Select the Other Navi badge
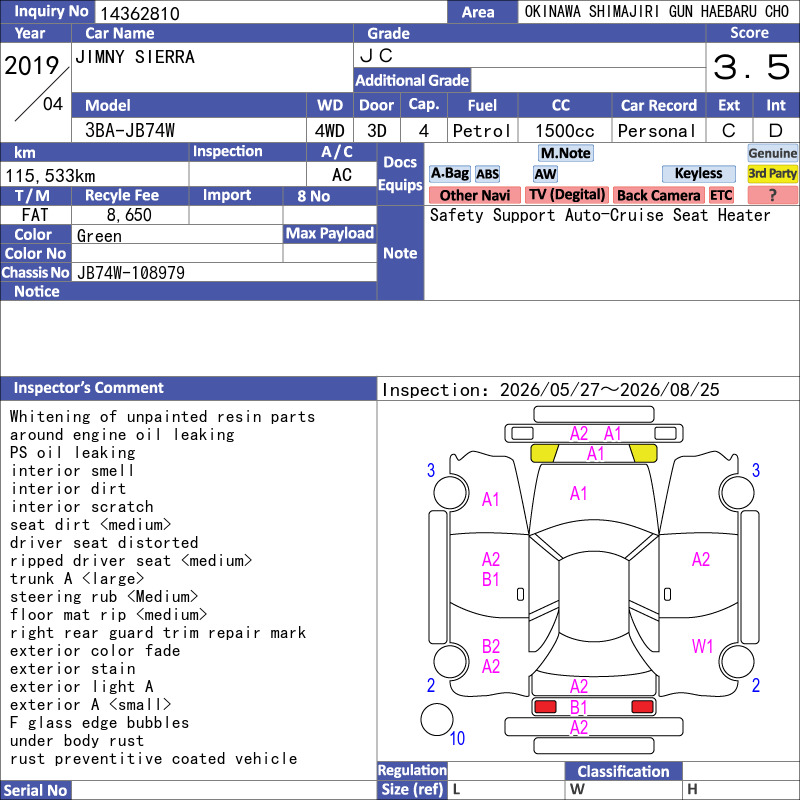Image resolution: width=800 pixels, height=800 pixels. (474, 195)
